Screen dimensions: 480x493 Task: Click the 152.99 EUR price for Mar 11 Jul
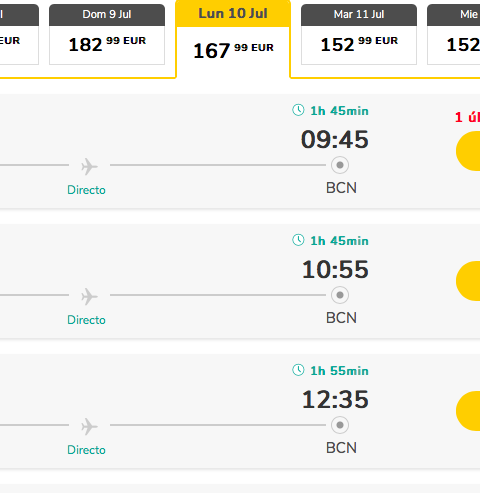tap(359, 44)
